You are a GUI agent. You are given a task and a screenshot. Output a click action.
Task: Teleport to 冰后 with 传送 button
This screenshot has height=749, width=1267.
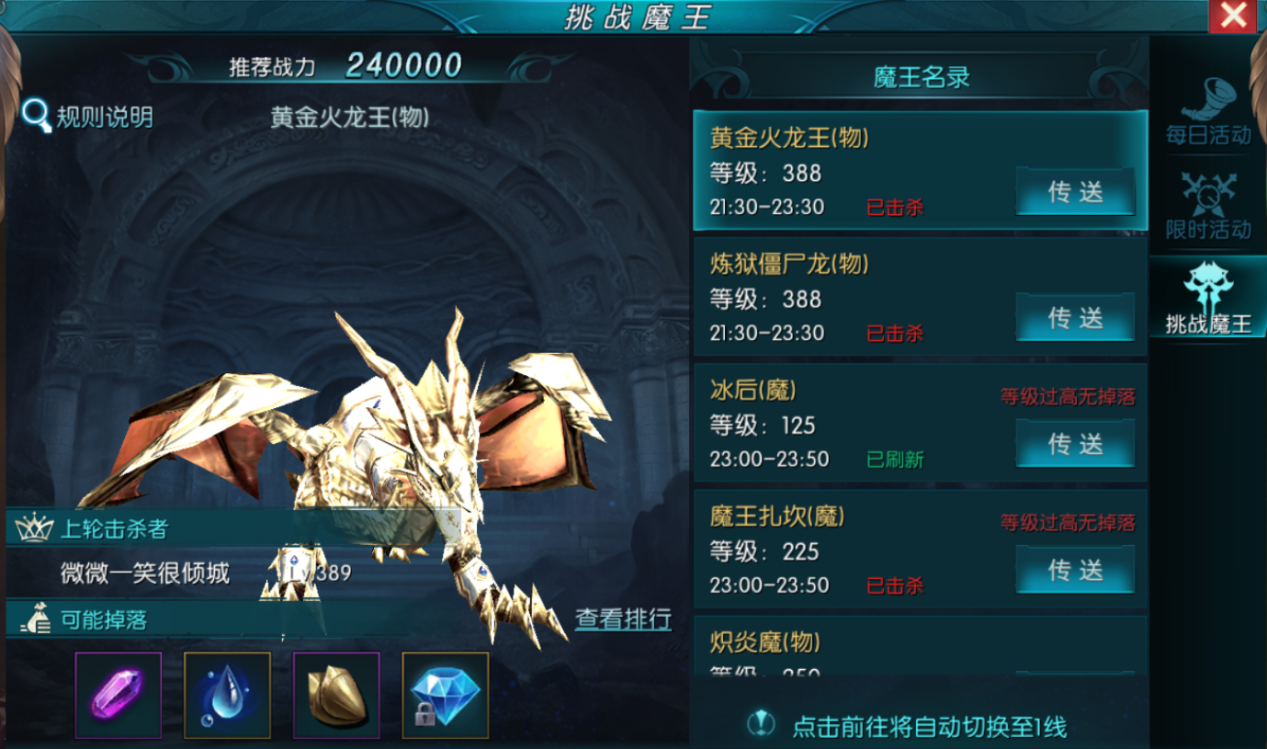click(x=1075, y=444)
